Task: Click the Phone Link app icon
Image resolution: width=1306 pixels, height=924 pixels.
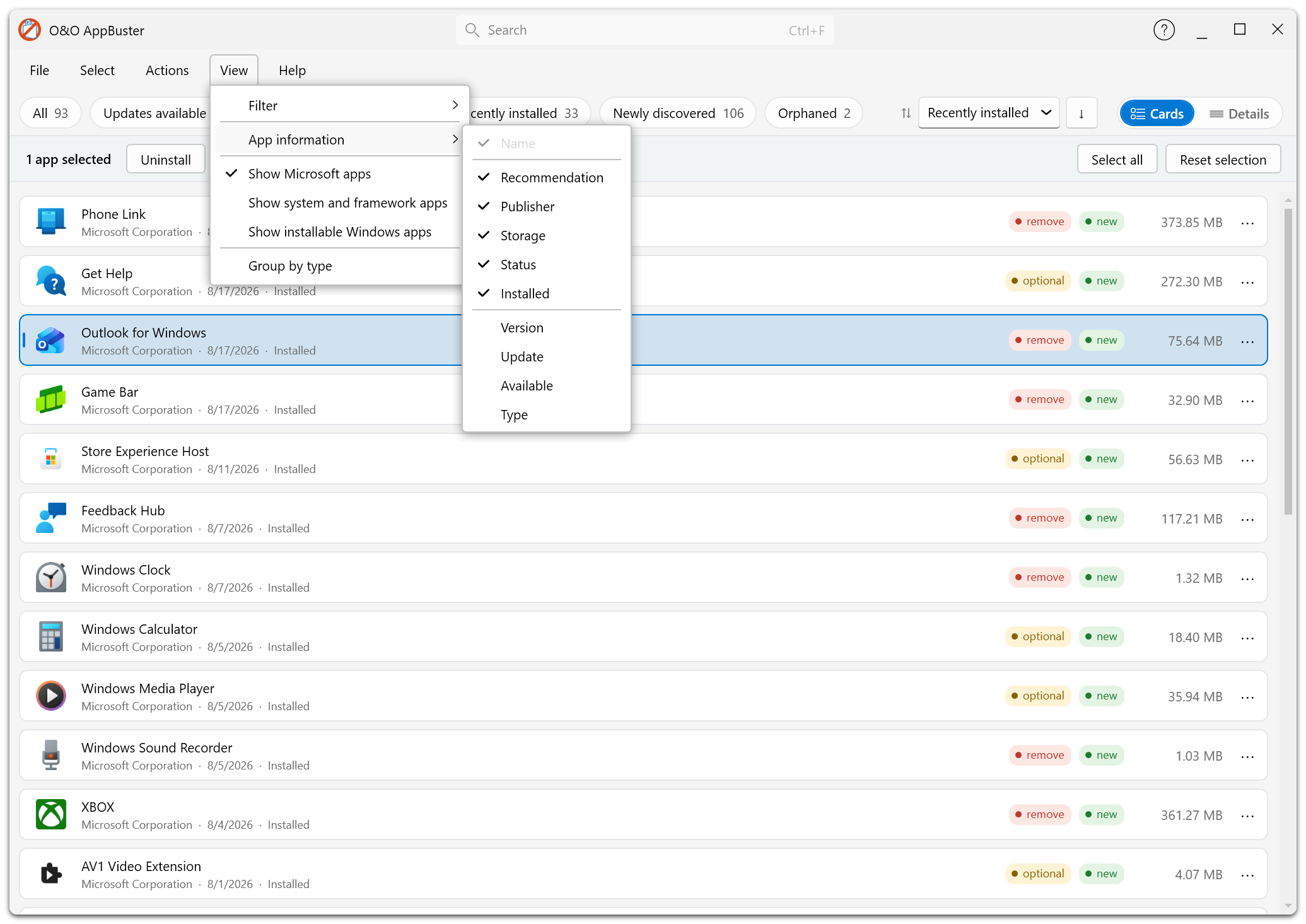Action: point(50,221)
